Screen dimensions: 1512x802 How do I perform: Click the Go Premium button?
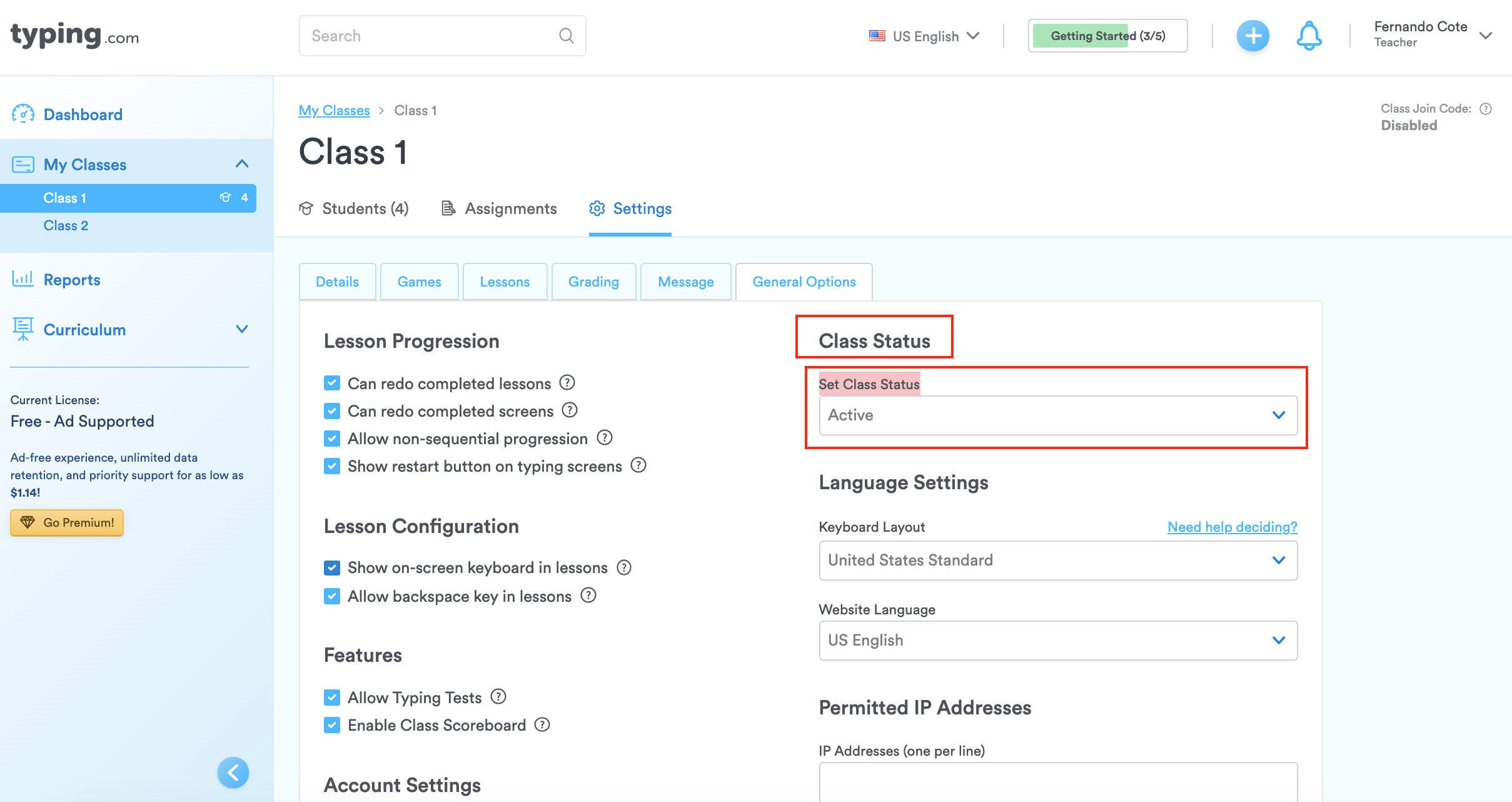(x=67, y=522)
